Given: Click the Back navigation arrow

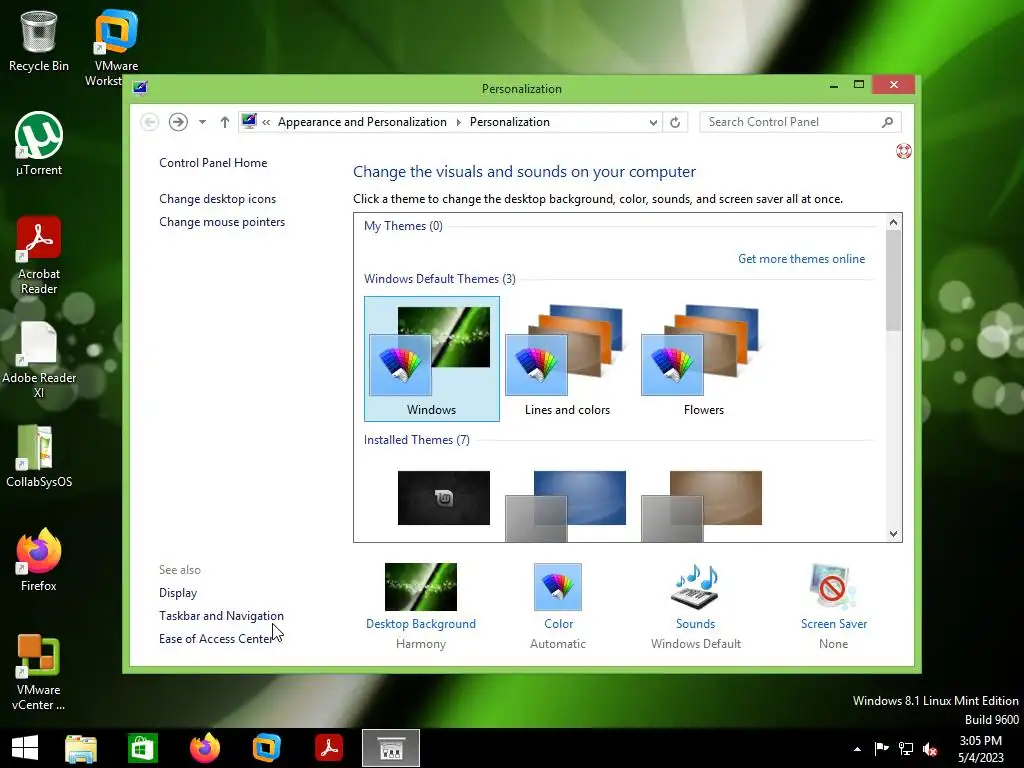Looking at the screenshot, I should 150,122.
